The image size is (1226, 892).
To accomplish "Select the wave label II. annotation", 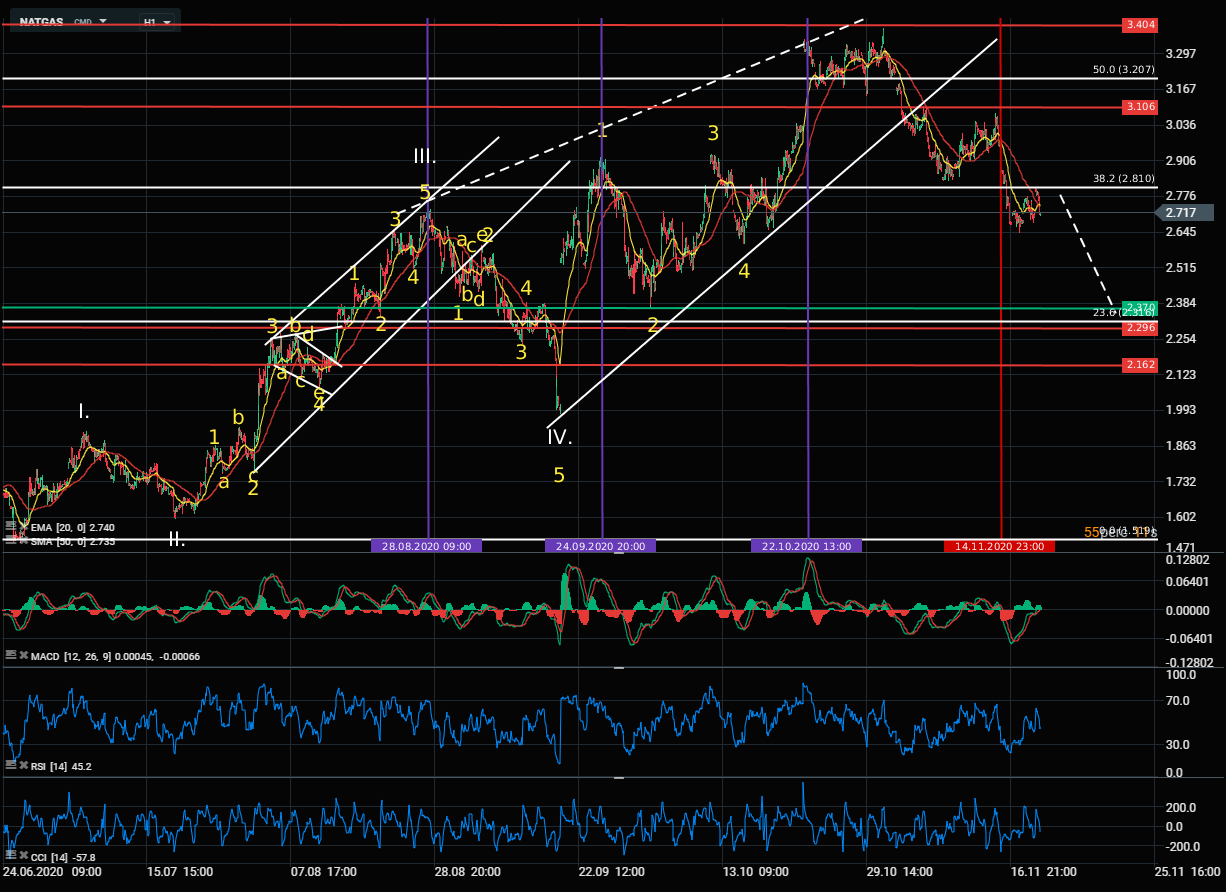I will click(x=176, y=539).
